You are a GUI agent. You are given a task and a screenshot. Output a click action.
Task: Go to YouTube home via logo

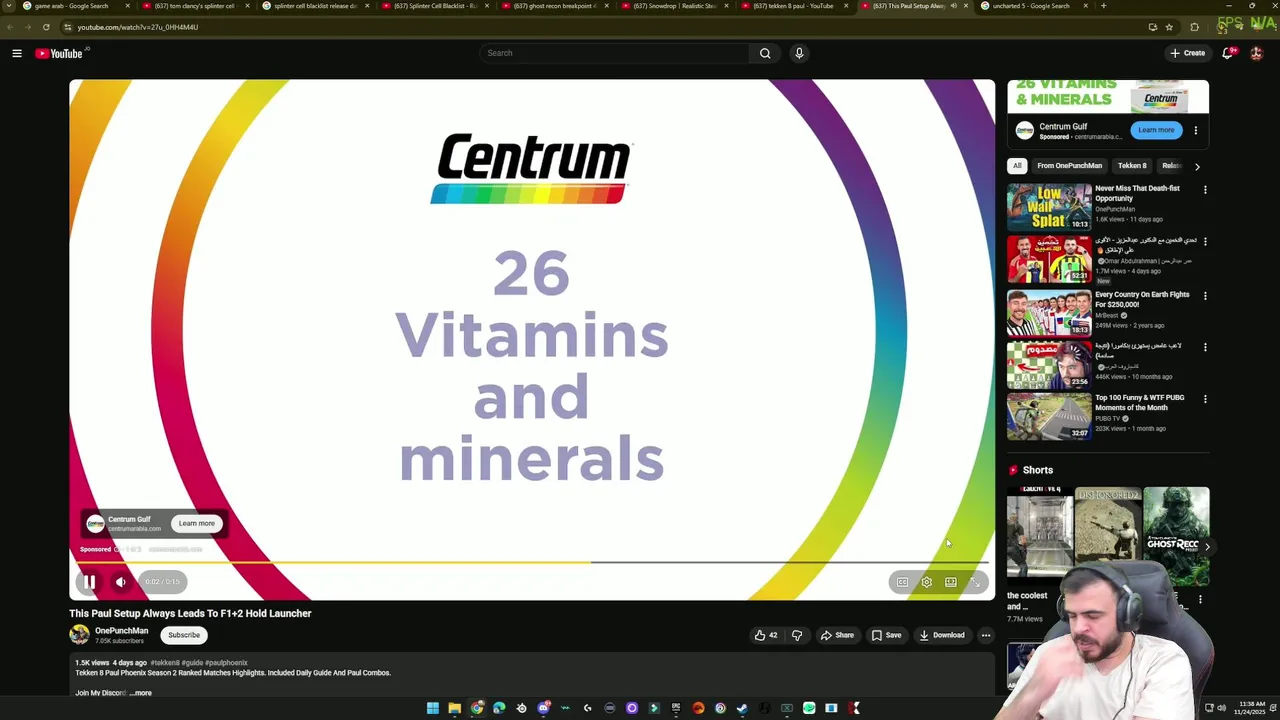tap(59, 53)
